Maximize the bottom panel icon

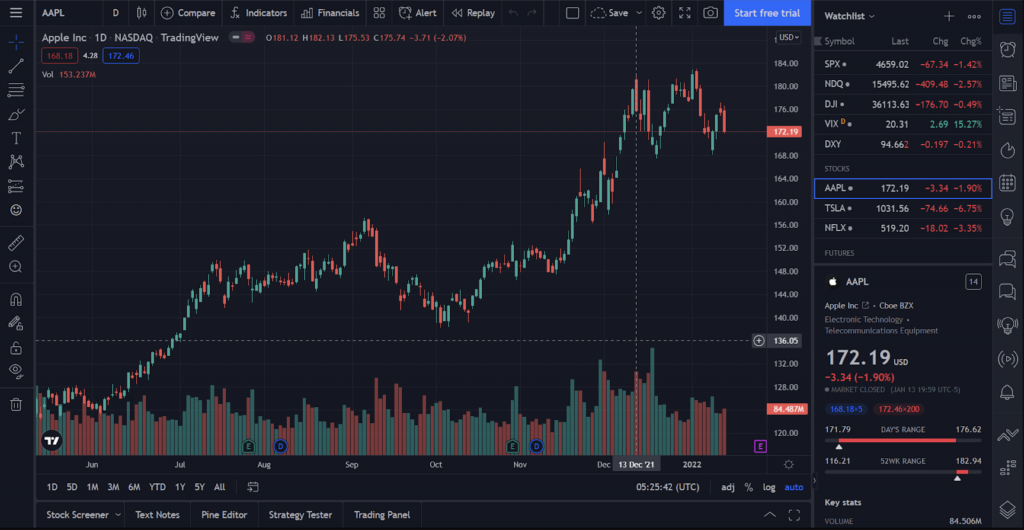point(794,514)
